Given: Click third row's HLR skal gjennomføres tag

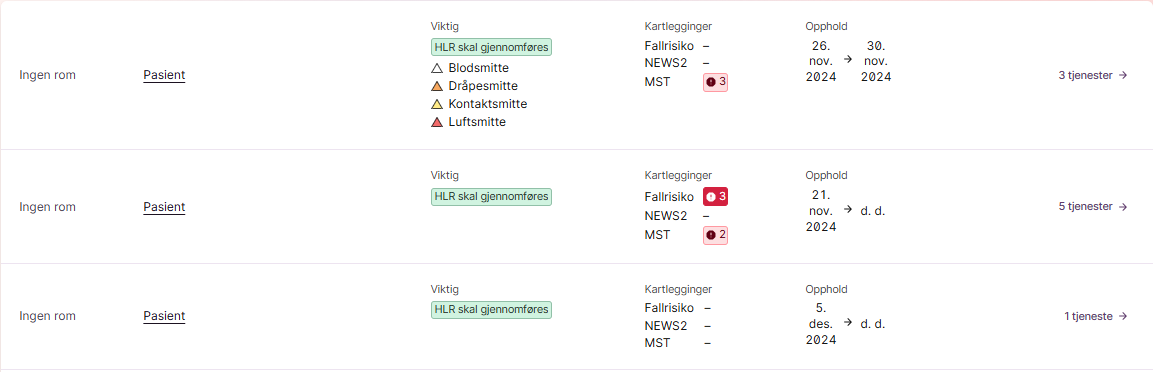Looking at the screenshot, I should point(491,310).
